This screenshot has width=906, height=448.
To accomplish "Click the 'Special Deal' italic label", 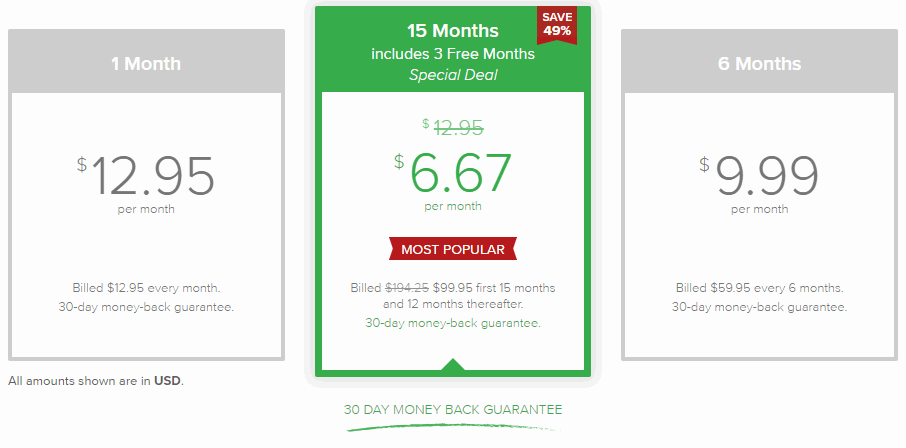I will 453,75.
